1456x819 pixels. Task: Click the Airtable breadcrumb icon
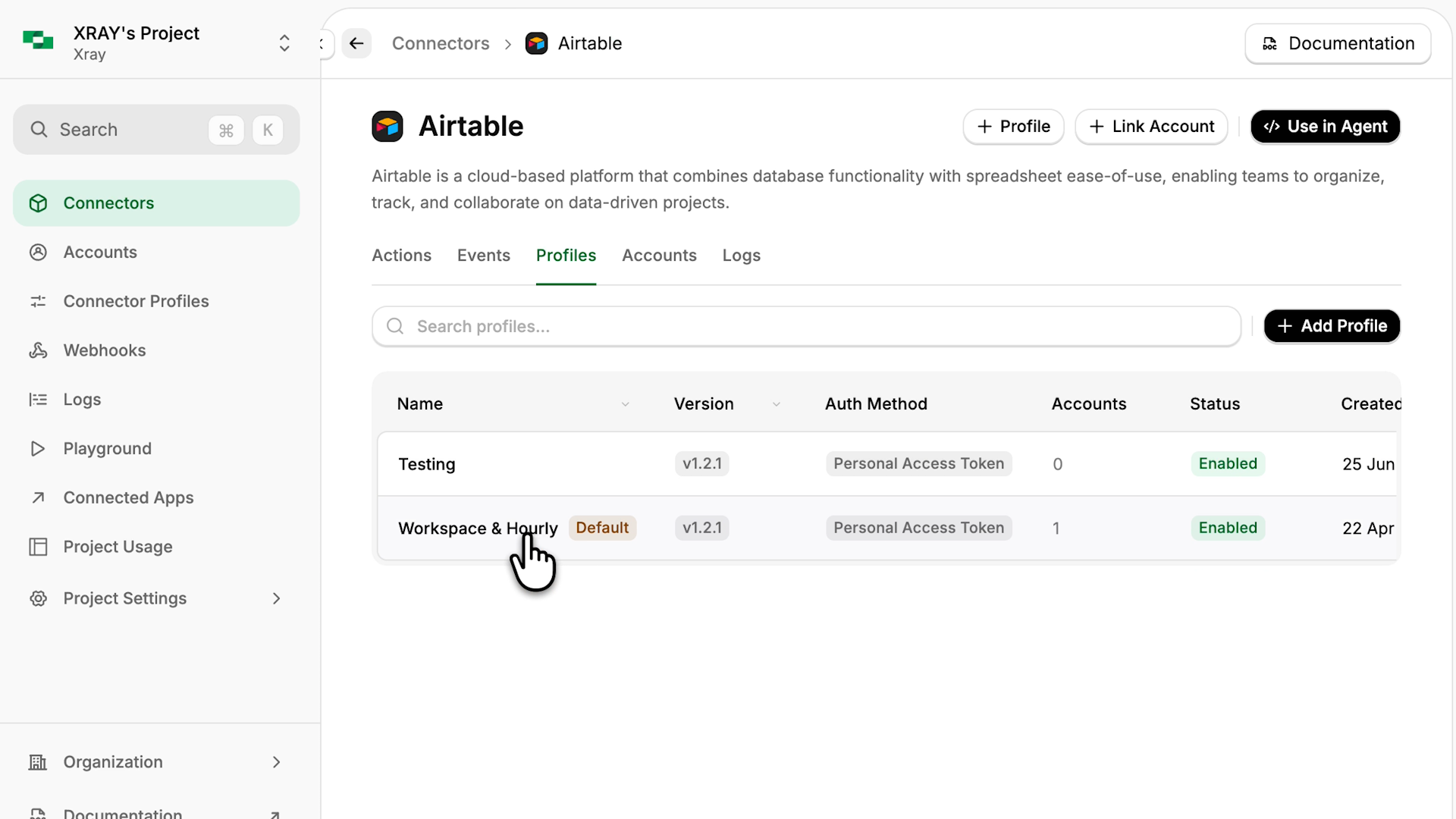click(x=537, y=43)
